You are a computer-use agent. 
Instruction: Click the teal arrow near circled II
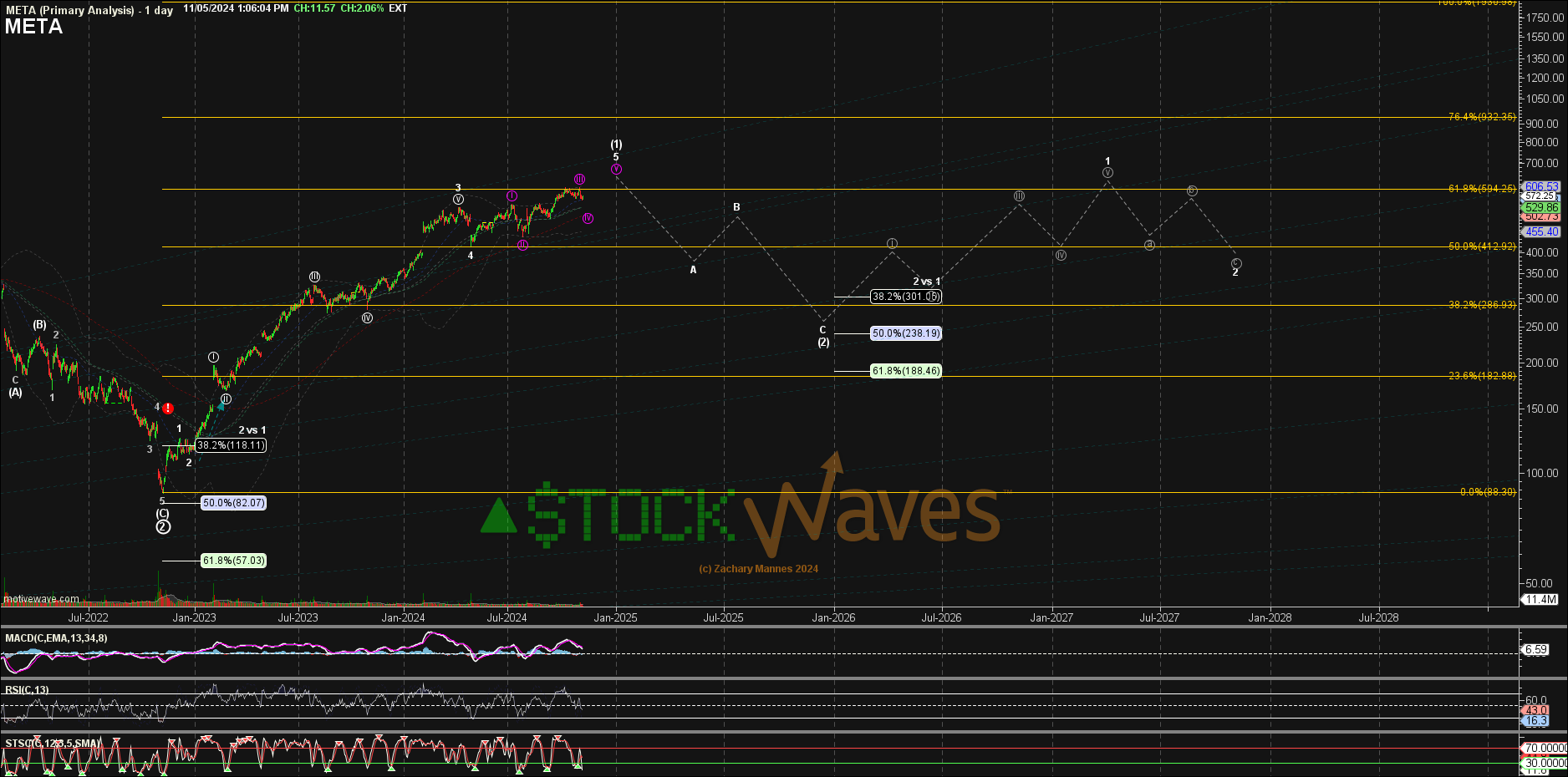pos(222,401)
